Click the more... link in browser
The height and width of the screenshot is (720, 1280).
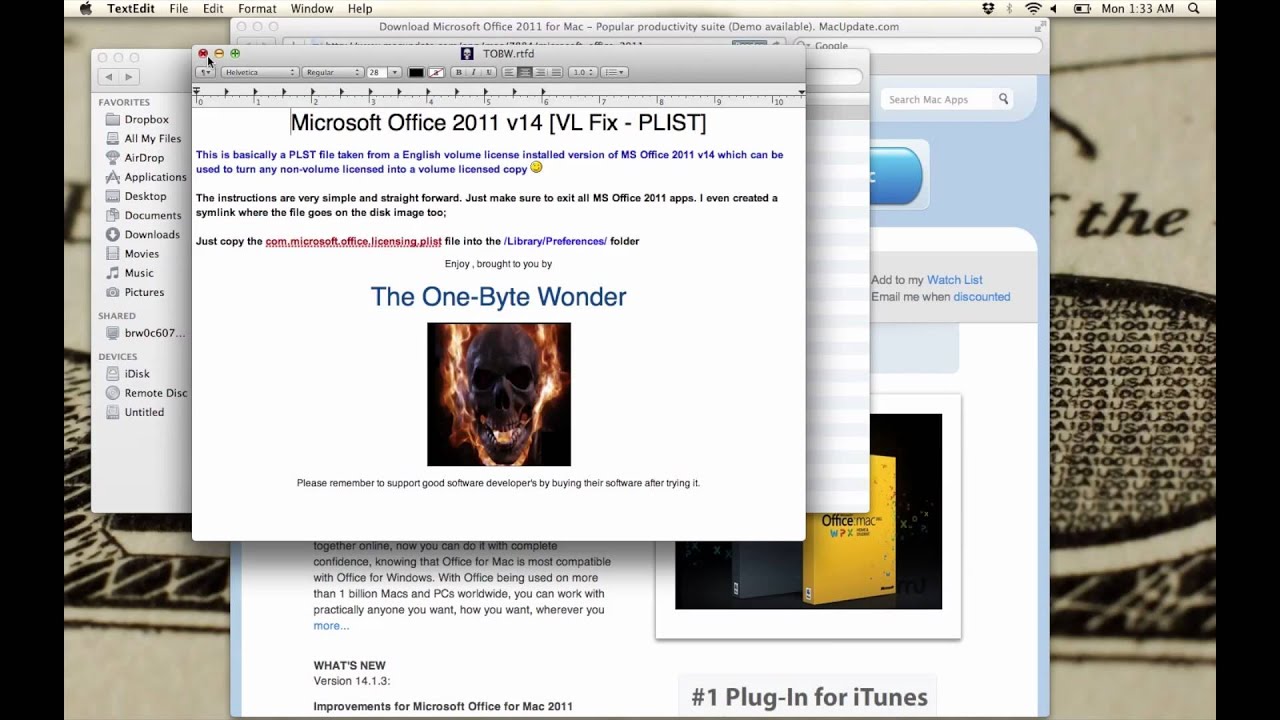331,626
